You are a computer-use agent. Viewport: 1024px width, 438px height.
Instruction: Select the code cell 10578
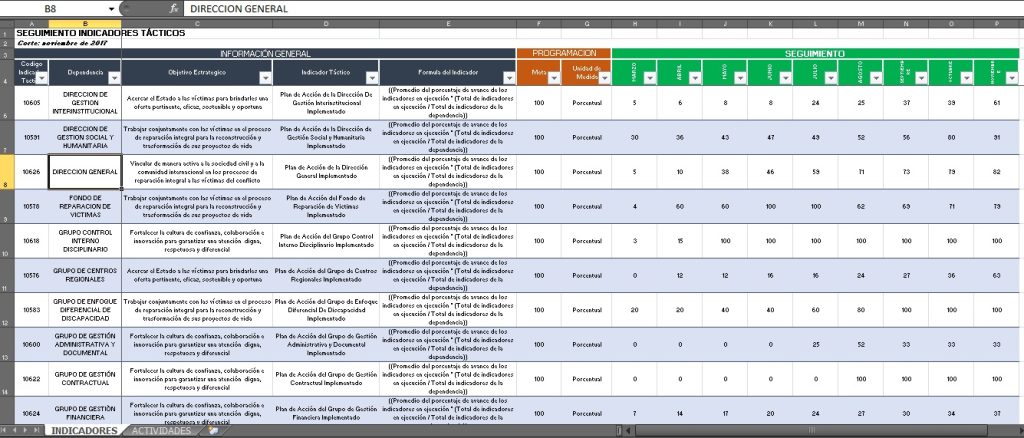pos(31,206)
